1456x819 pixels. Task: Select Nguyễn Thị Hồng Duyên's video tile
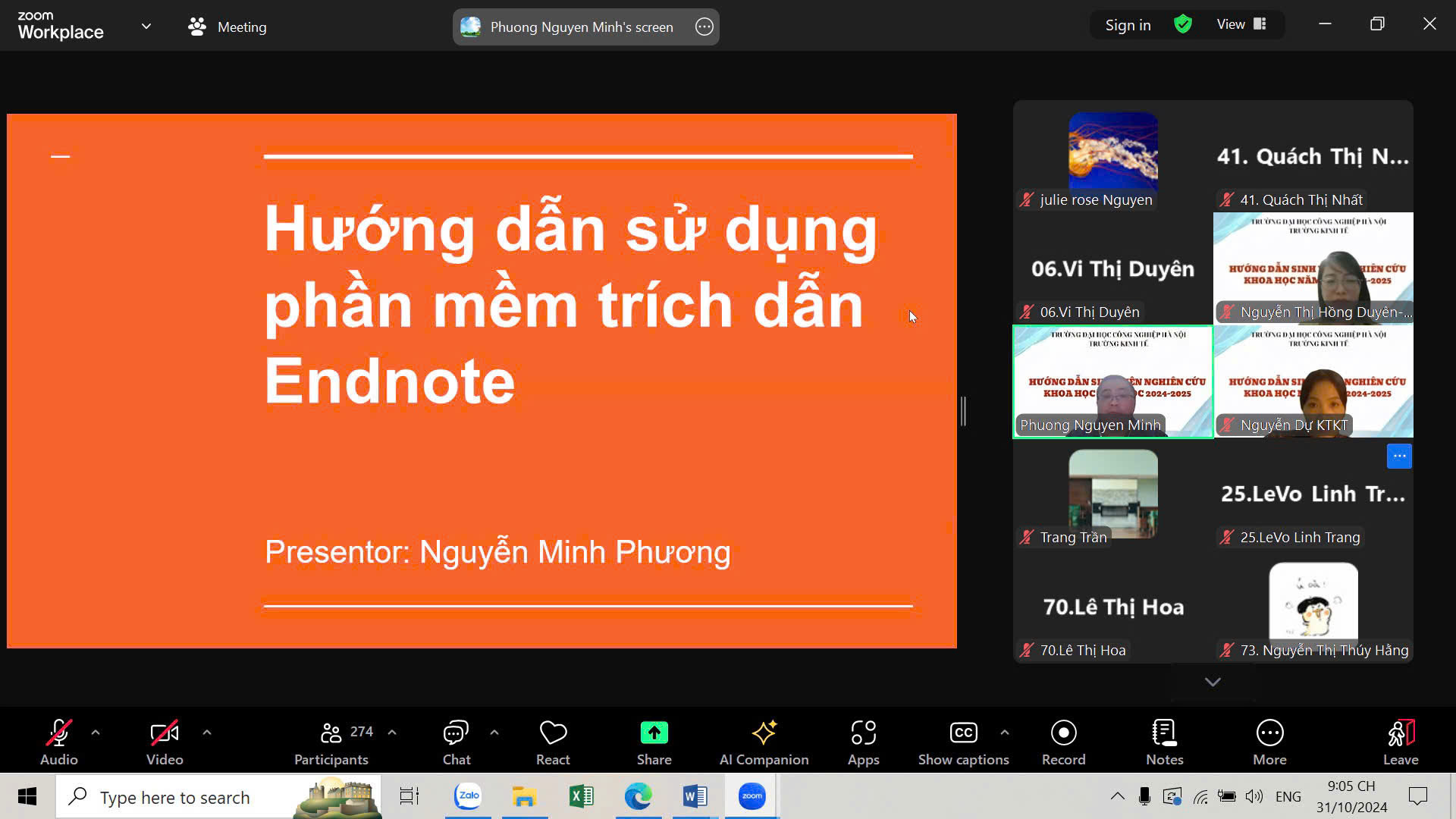tap(1313, 268)
